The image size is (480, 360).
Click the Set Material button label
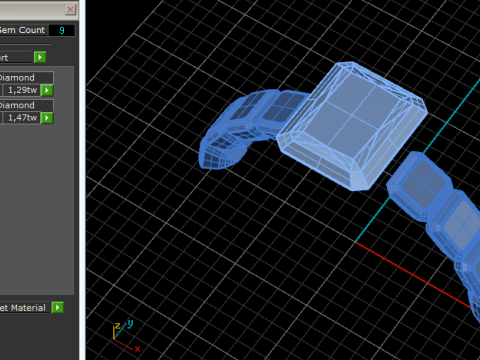point(23,308)
